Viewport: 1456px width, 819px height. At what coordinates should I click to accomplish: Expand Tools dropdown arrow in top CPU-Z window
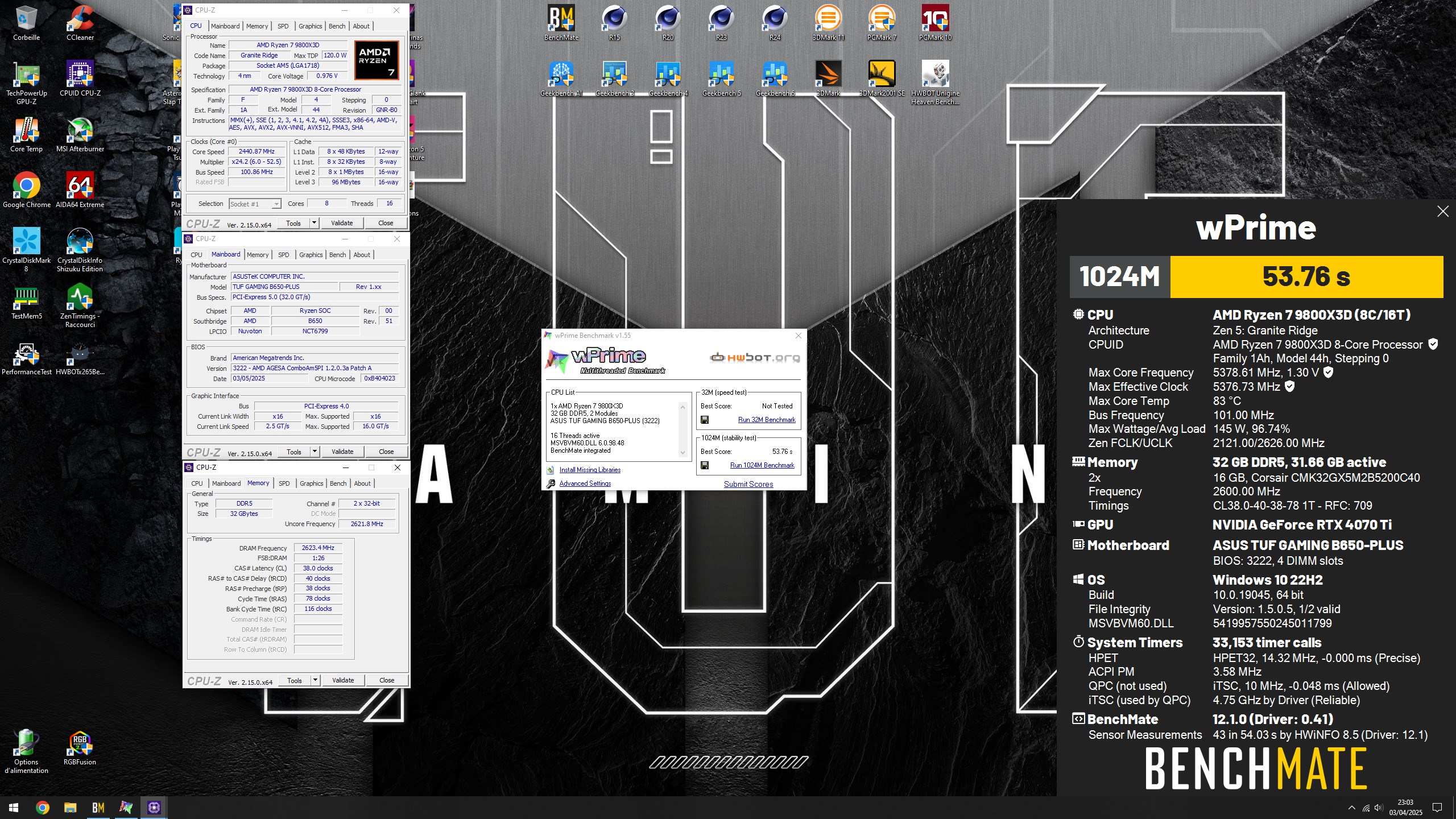pyautogui.click(x=314, y=223)
